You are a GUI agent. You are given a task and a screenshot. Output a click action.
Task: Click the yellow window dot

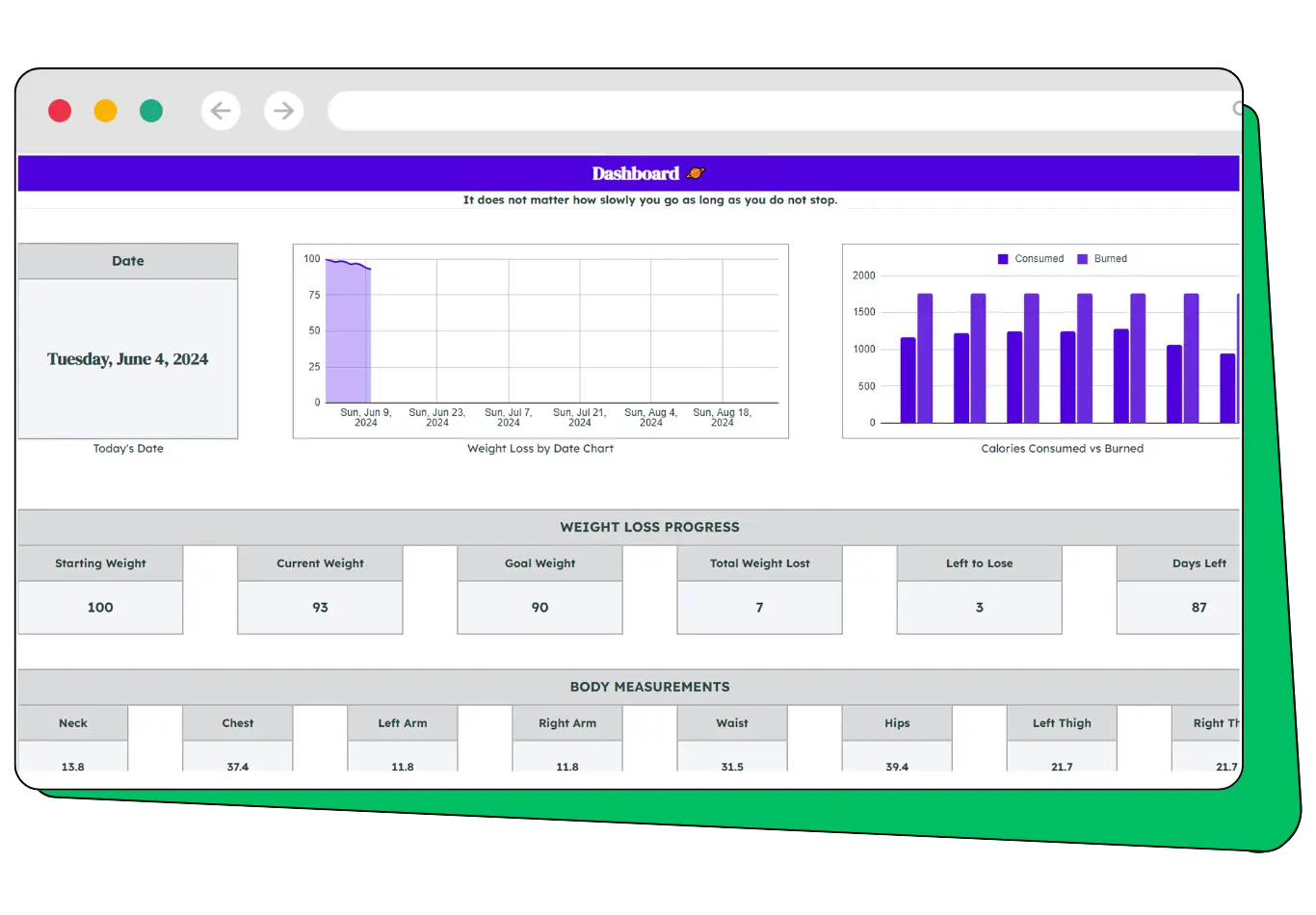pyautogui.click(x=106, y=111)
